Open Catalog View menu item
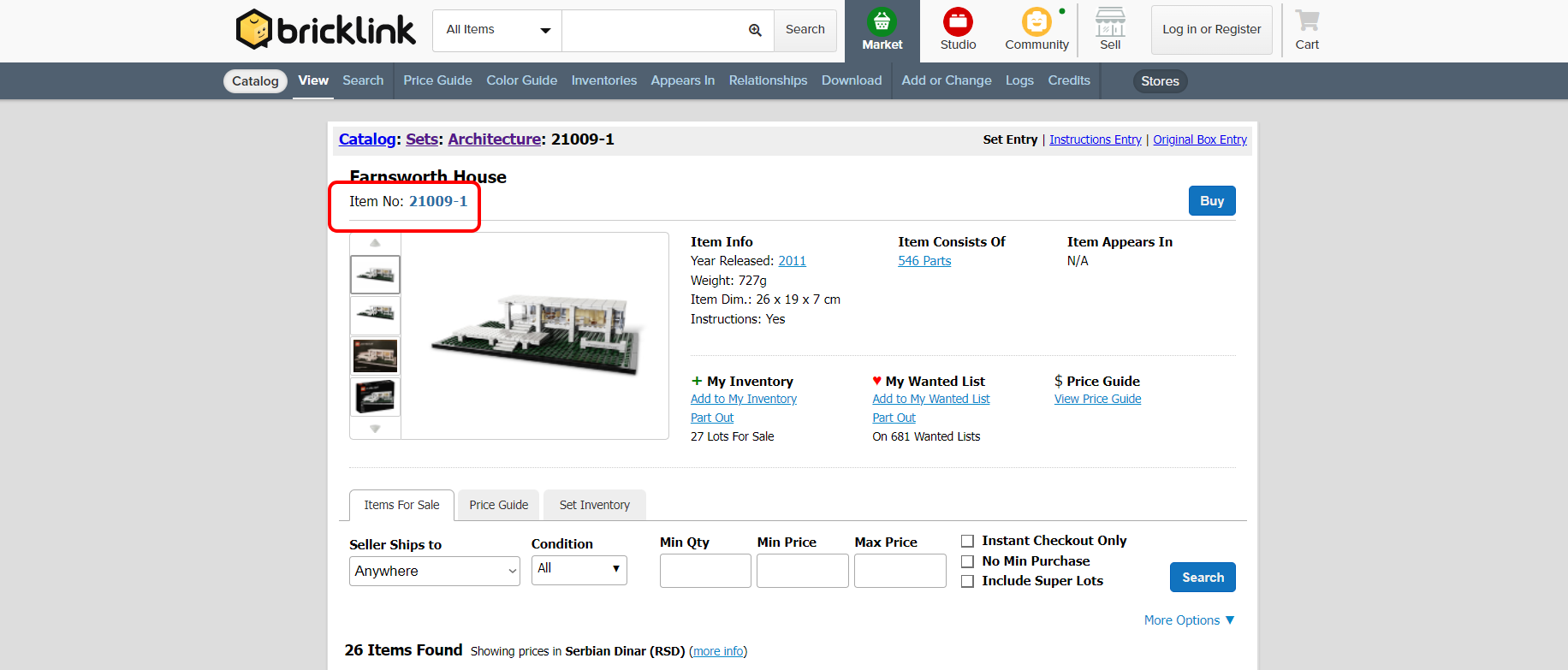Viewport: 1568px width, 670px height. click(313, 80)
